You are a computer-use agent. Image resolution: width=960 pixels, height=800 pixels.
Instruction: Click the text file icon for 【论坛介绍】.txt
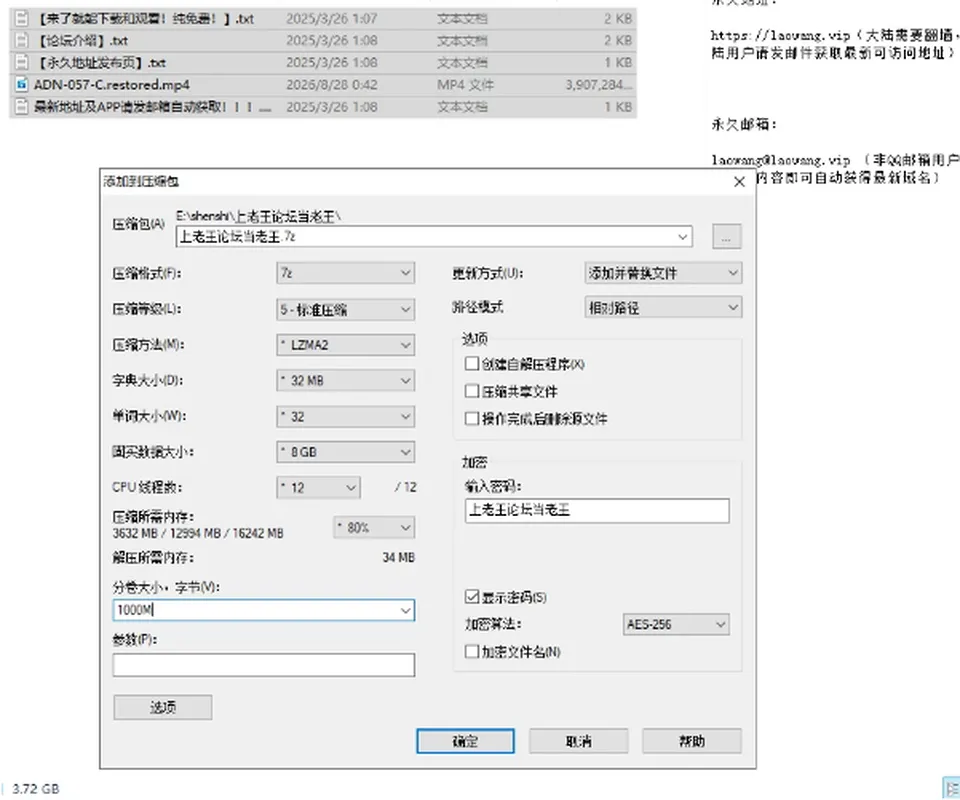tap(21, 40)
